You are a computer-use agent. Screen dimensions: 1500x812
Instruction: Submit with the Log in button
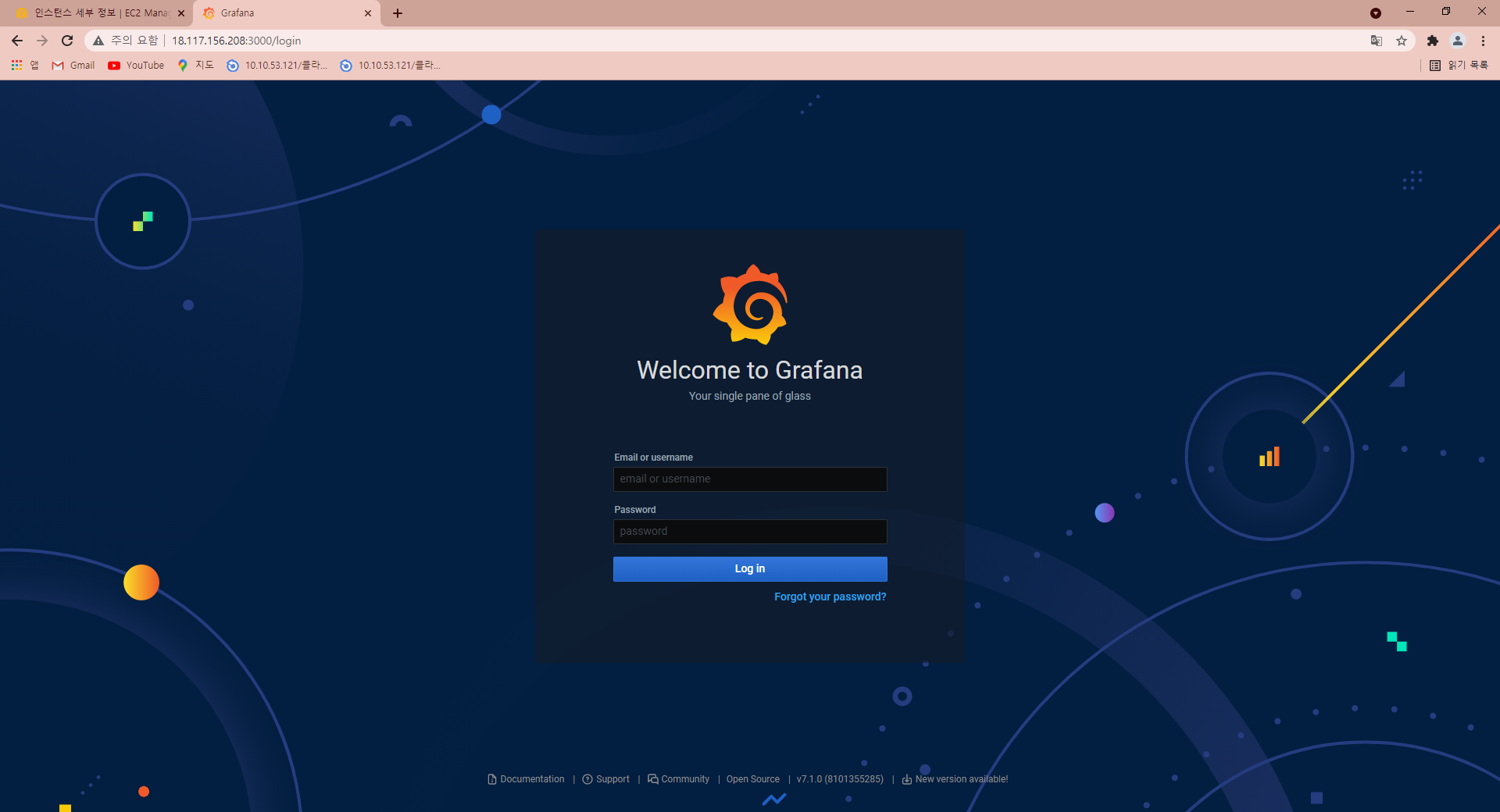point(750,569)
